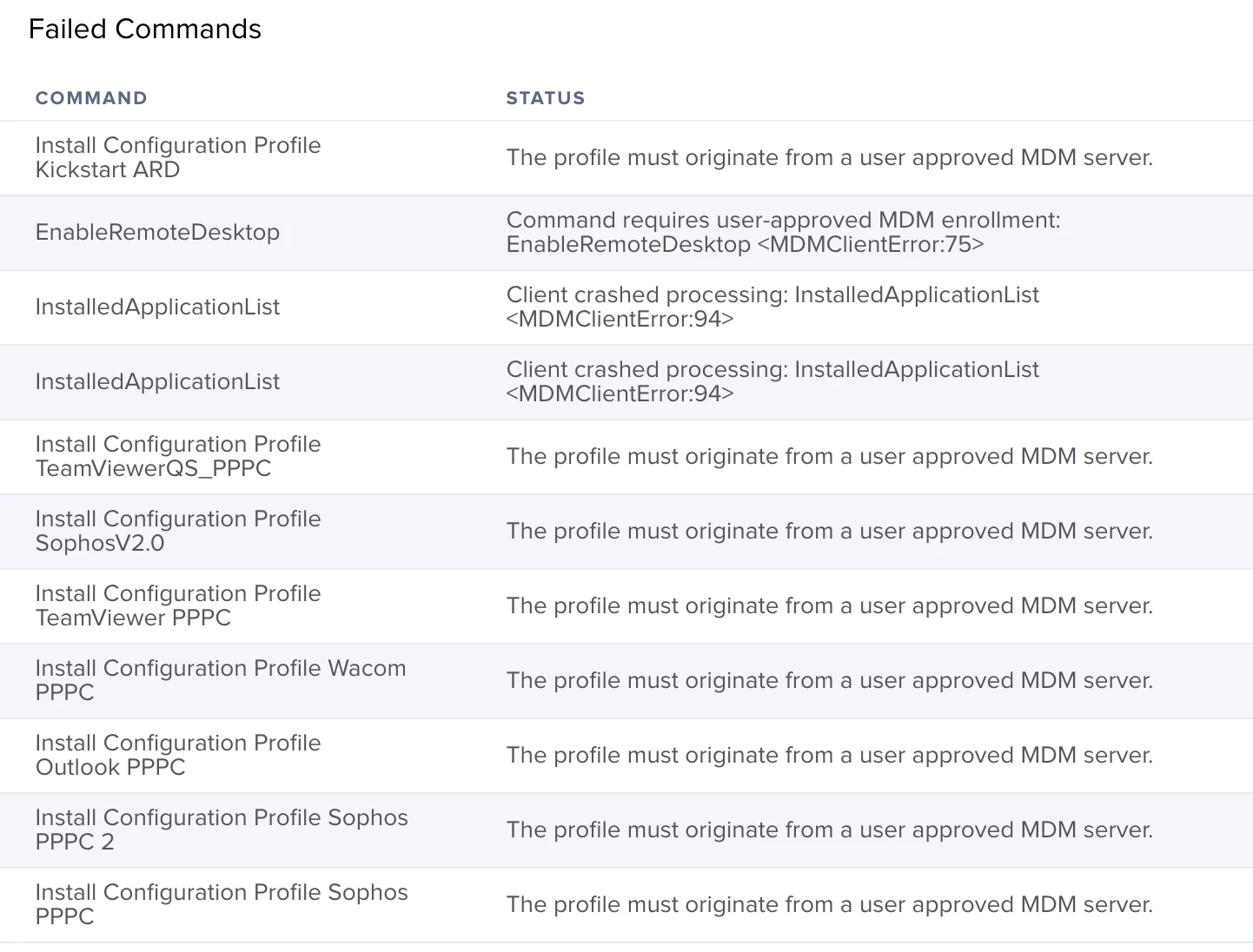Click the COMMAND column header
Screen dimensions: 1253x952
tap(91, 98)
